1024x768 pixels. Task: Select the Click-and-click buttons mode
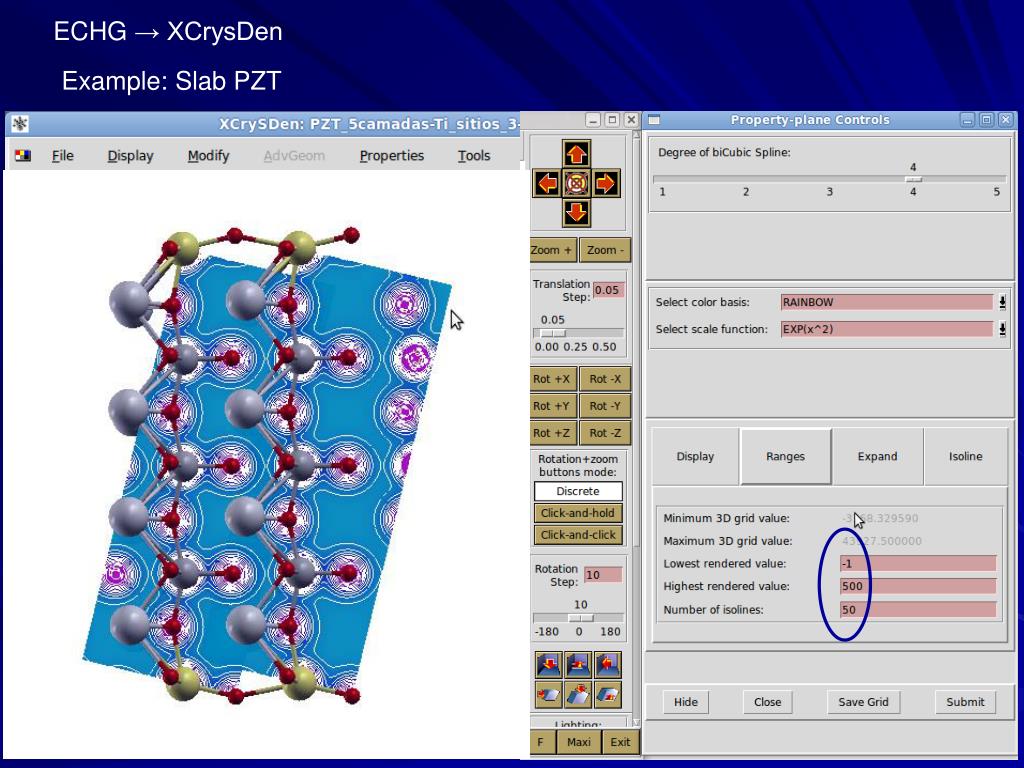point(578,535)
